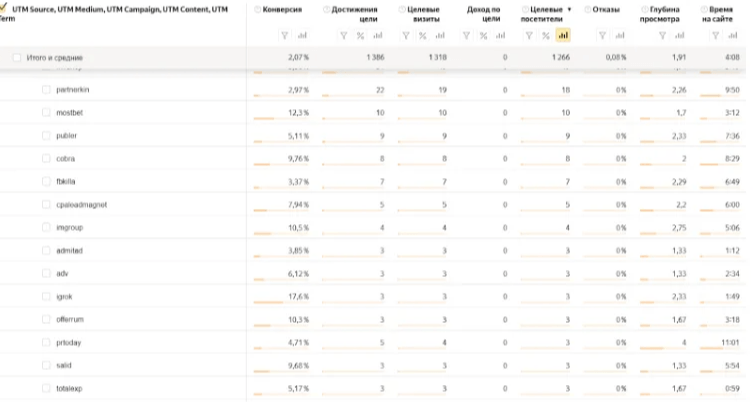Click the Отказы column header

pyautogui.click(x=606, y=9)
